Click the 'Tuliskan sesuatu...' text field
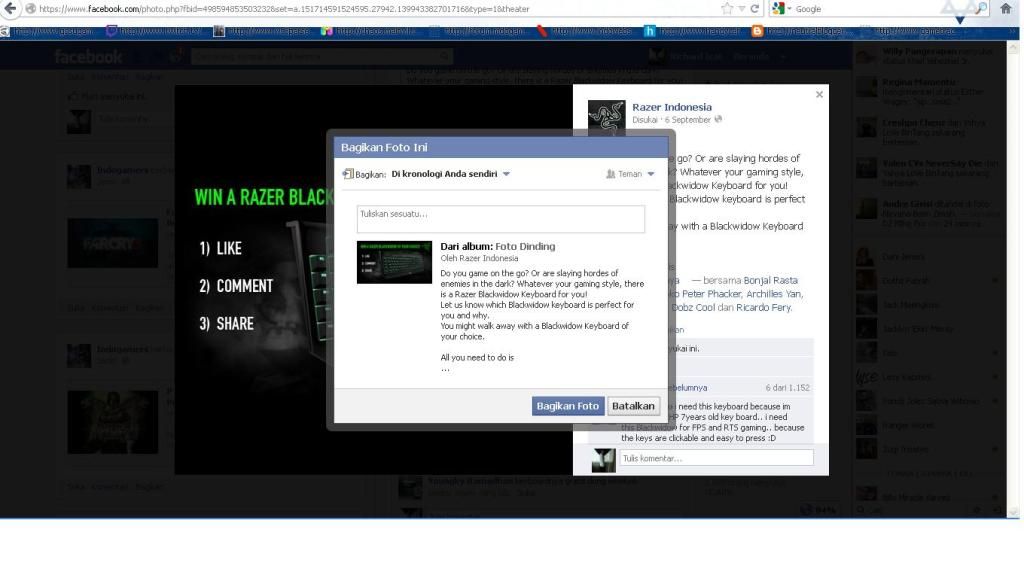This screenshot has width=1024, height=578. pos(501,219)
